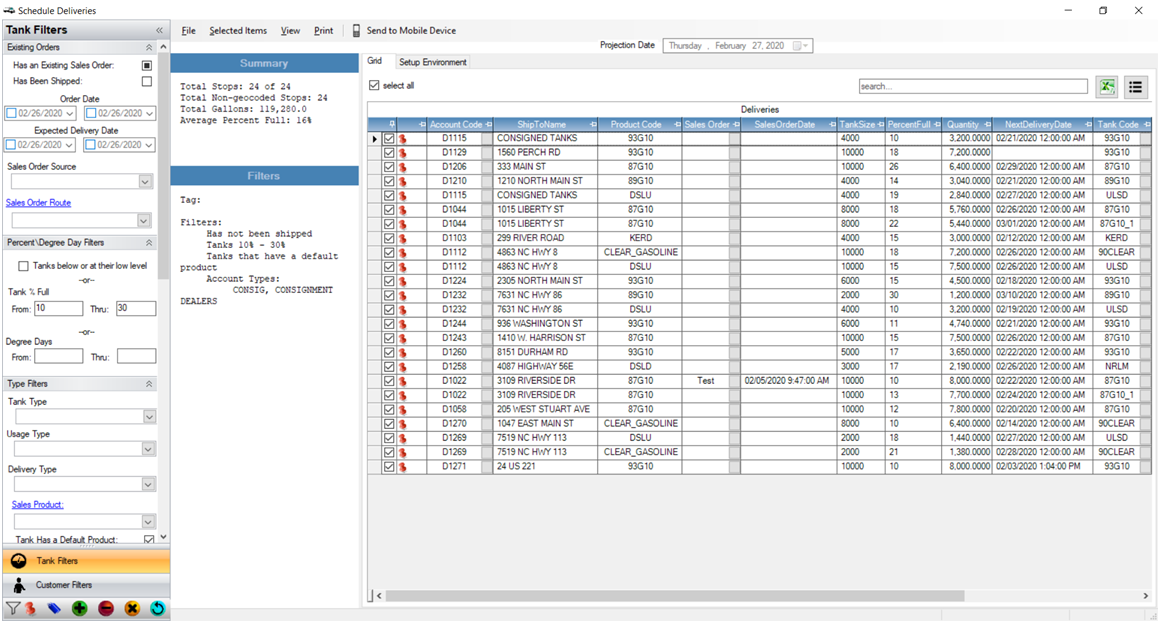Viewport: 1160px width, 623px height.
Task: Open the Print menu
Action: (323, 30)
